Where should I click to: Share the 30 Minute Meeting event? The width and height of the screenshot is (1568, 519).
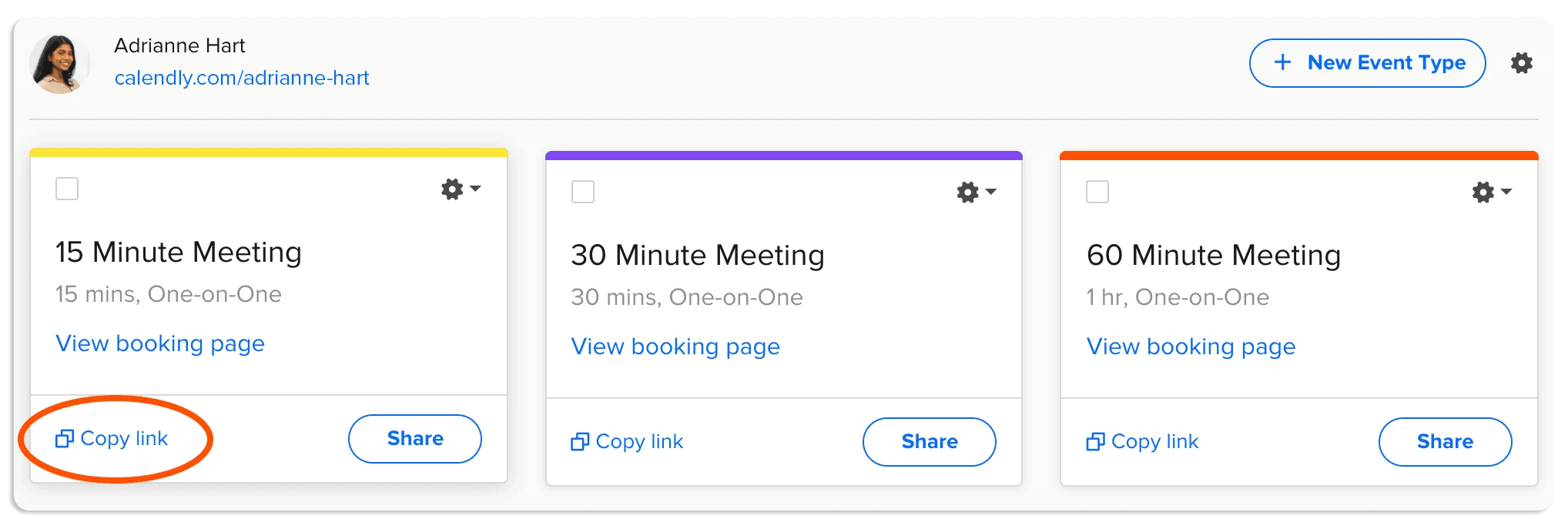pyautogui.click(x=930, y=442)
